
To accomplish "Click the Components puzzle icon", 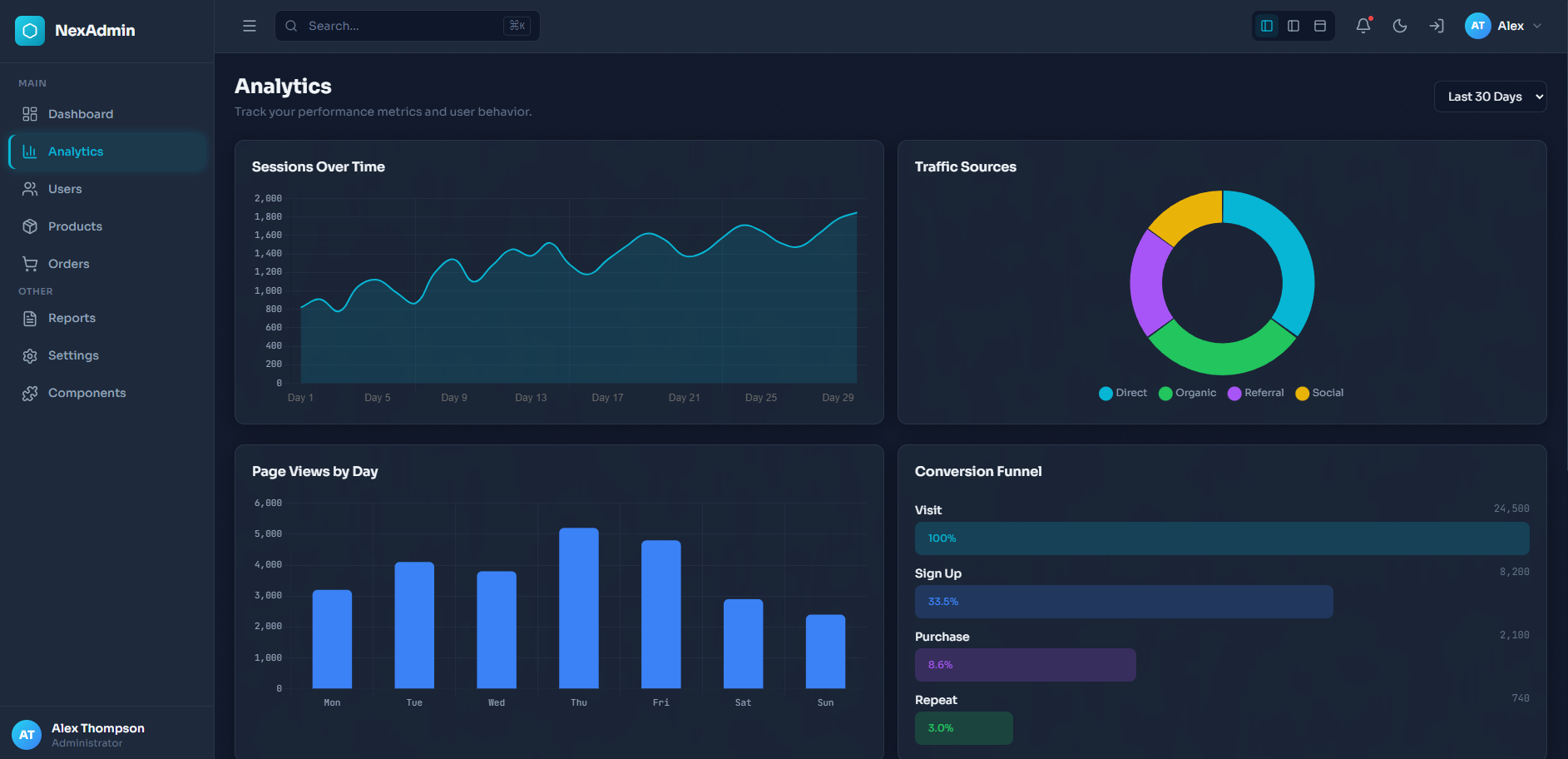I will (30, 393).
